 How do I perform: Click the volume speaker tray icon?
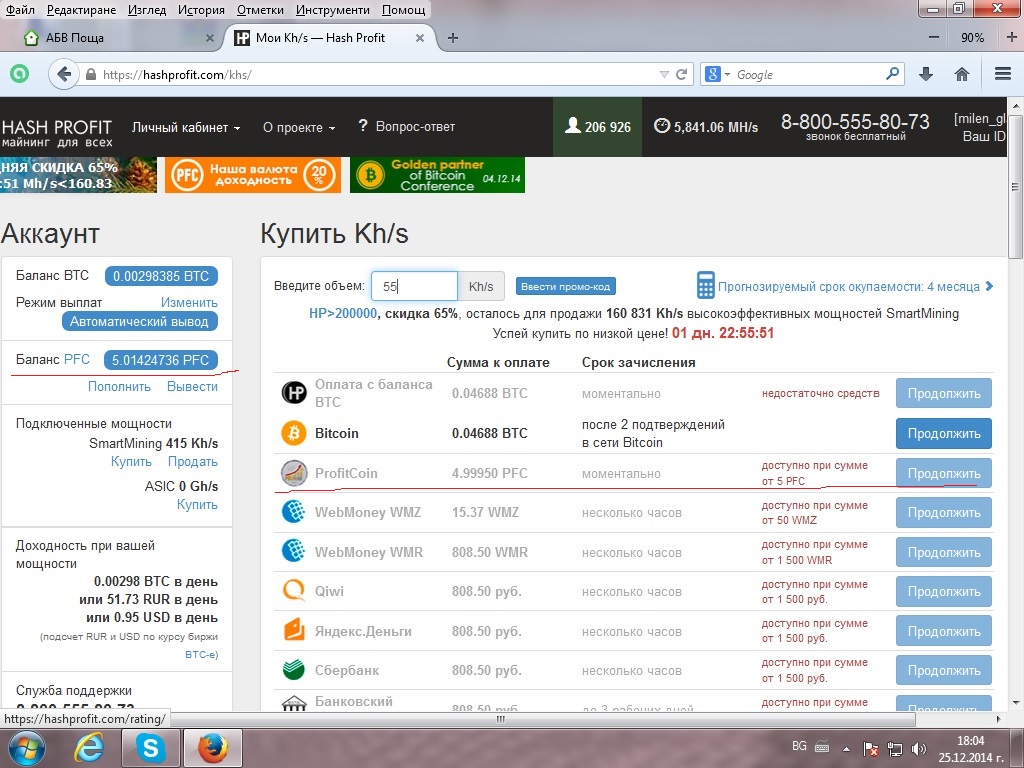coord(920,749)
